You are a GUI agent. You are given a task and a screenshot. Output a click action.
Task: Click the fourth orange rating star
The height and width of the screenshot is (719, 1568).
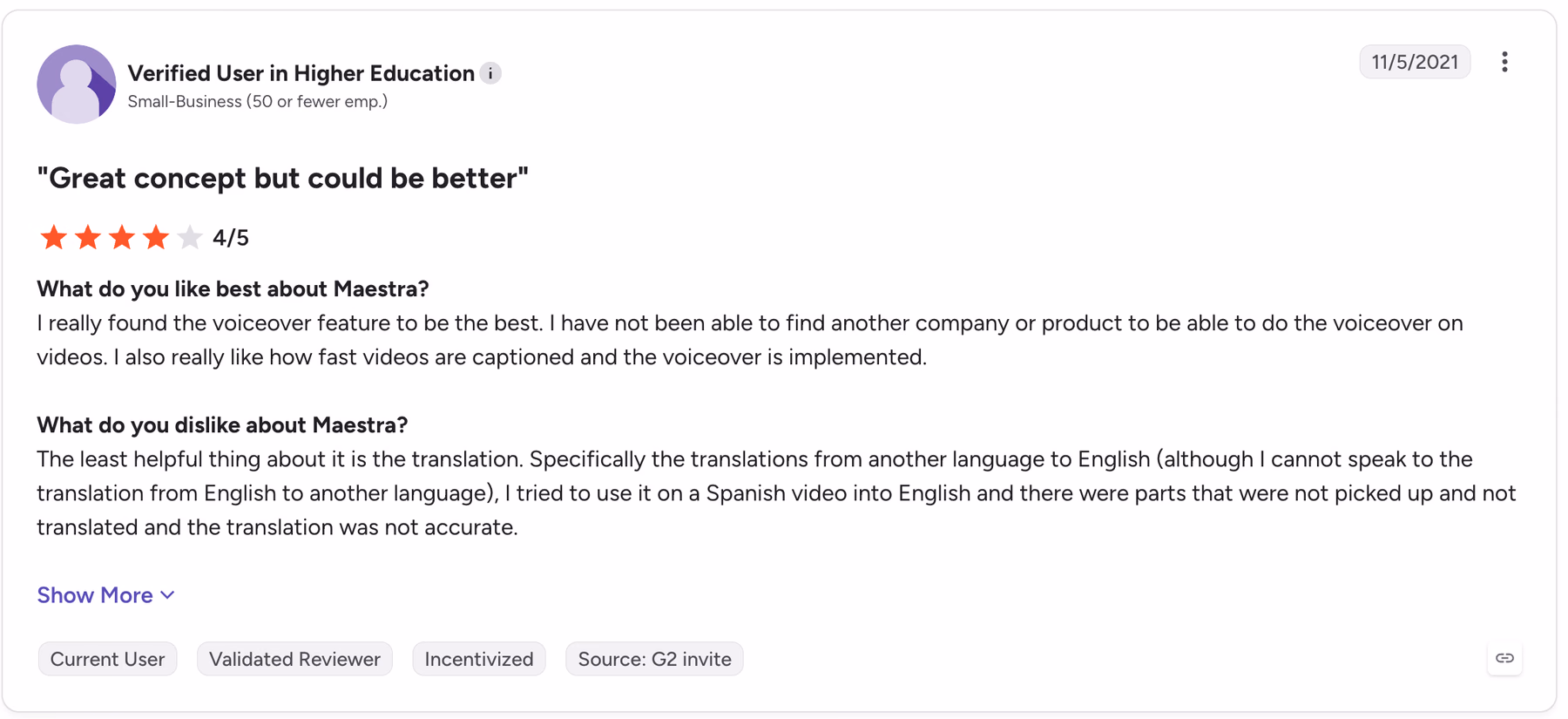tap(156, 237)
